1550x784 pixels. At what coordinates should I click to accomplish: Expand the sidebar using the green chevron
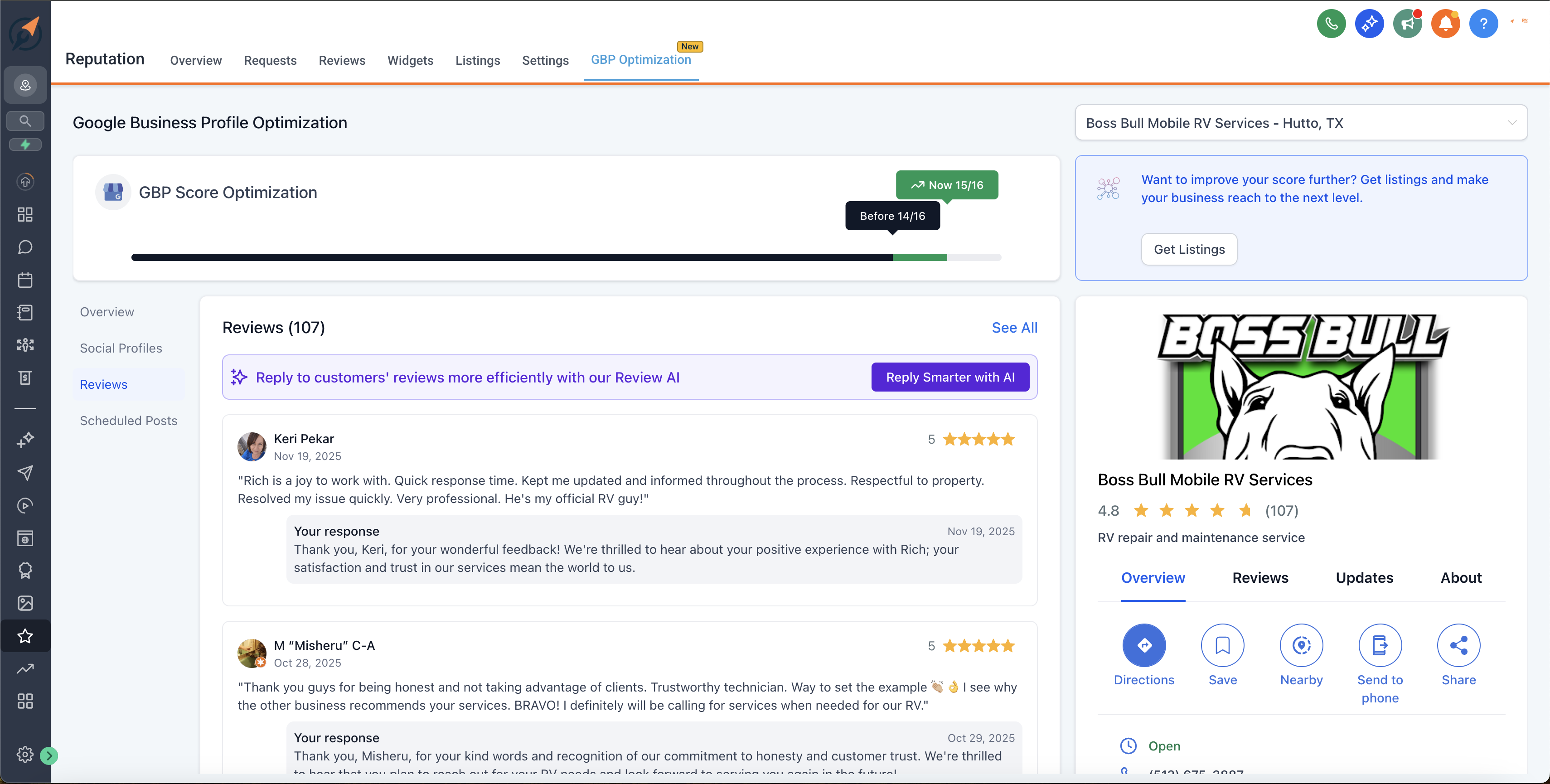click(x=48, y=756)
